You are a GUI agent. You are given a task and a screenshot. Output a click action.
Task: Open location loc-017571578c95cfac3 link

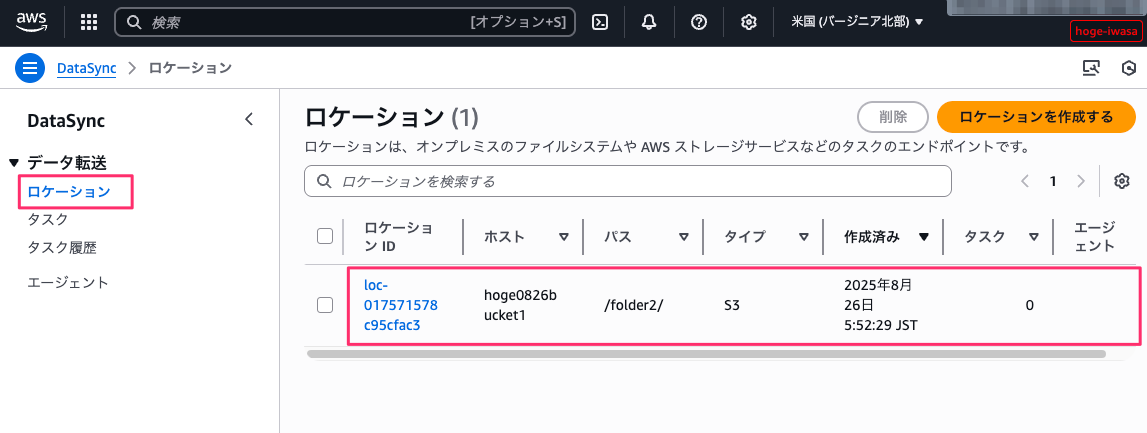401,305
